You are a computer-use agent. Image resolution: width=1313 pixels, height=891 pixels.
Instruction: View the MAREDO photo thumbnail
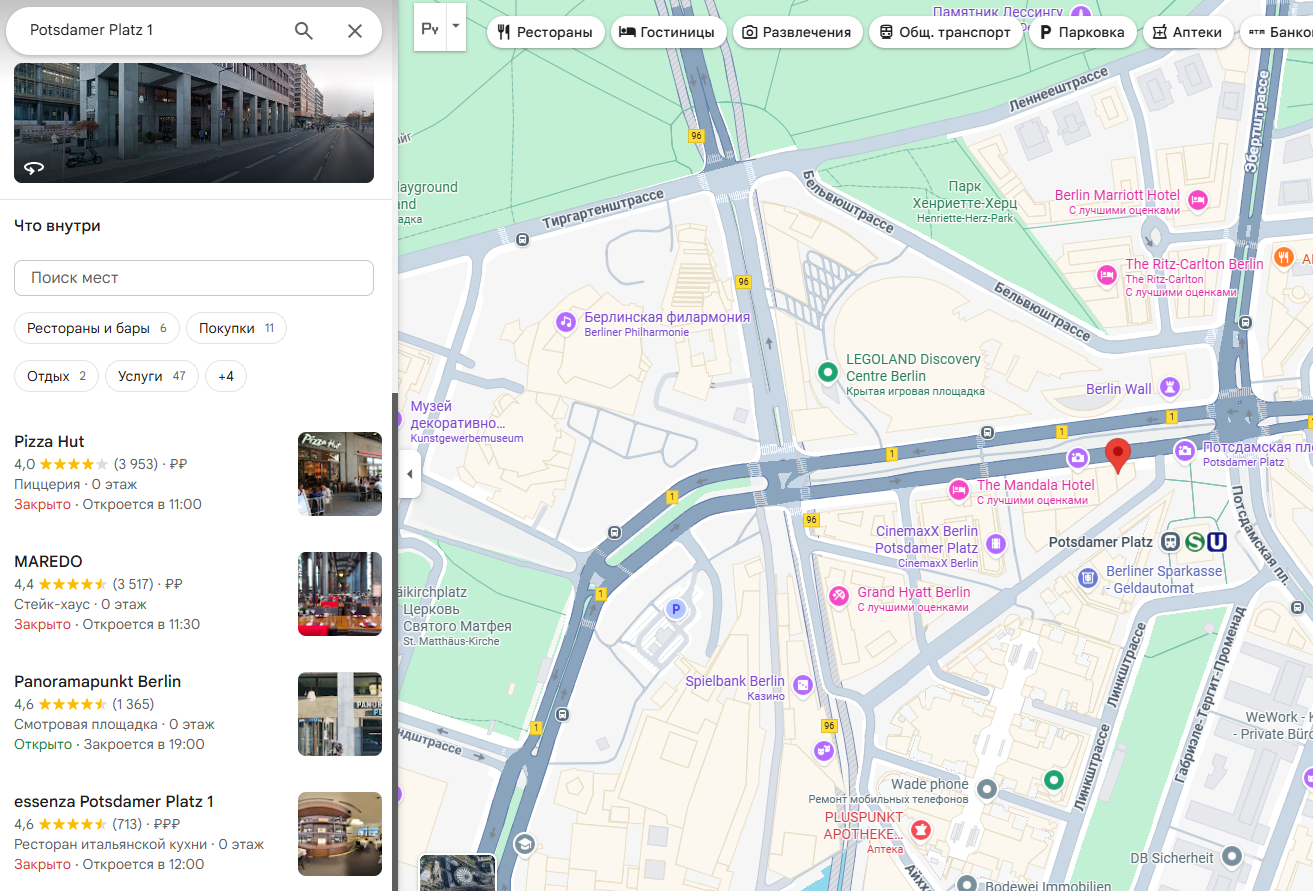[x=340, y=594]
